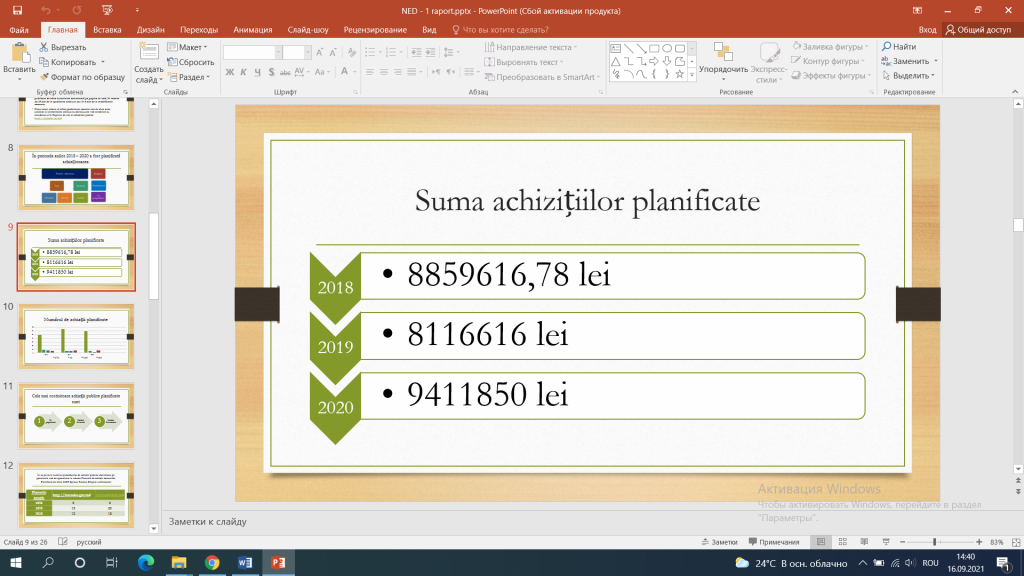Reset the slide with Сбросить
This screenshot has width=1024, height=576.
191,62
